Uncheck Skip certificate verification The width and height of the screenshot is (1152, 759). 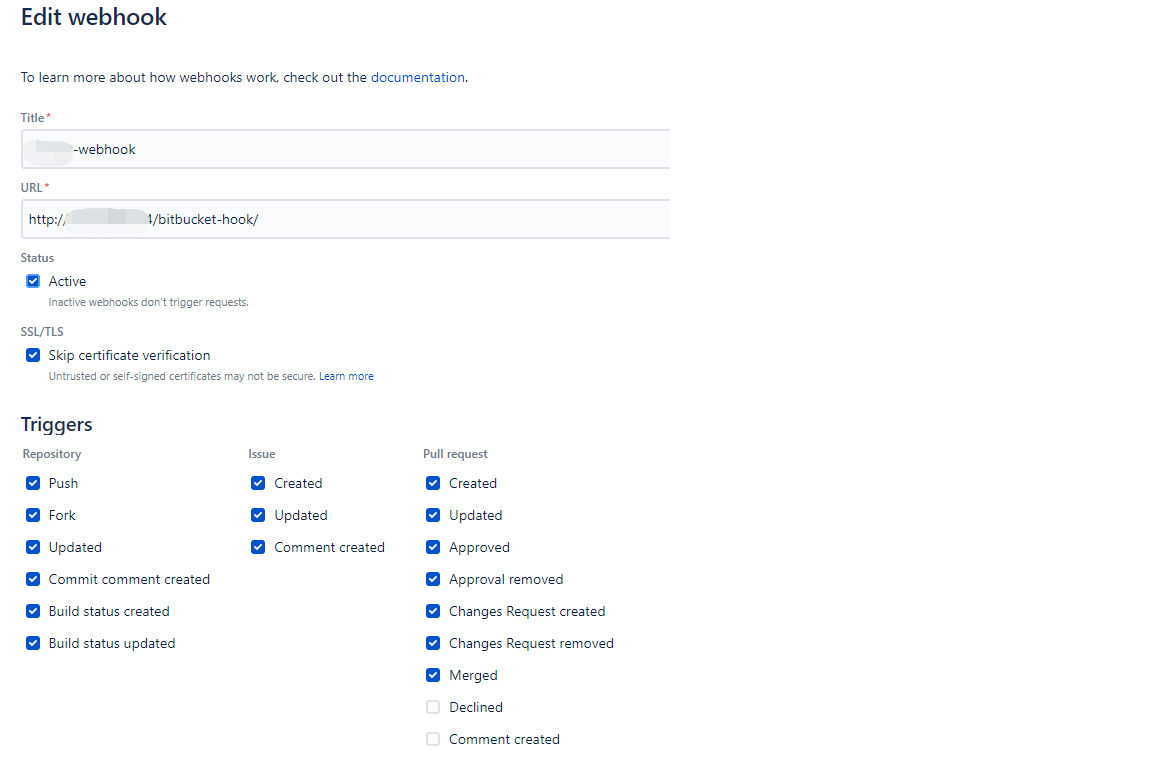(x=33, y=356)
